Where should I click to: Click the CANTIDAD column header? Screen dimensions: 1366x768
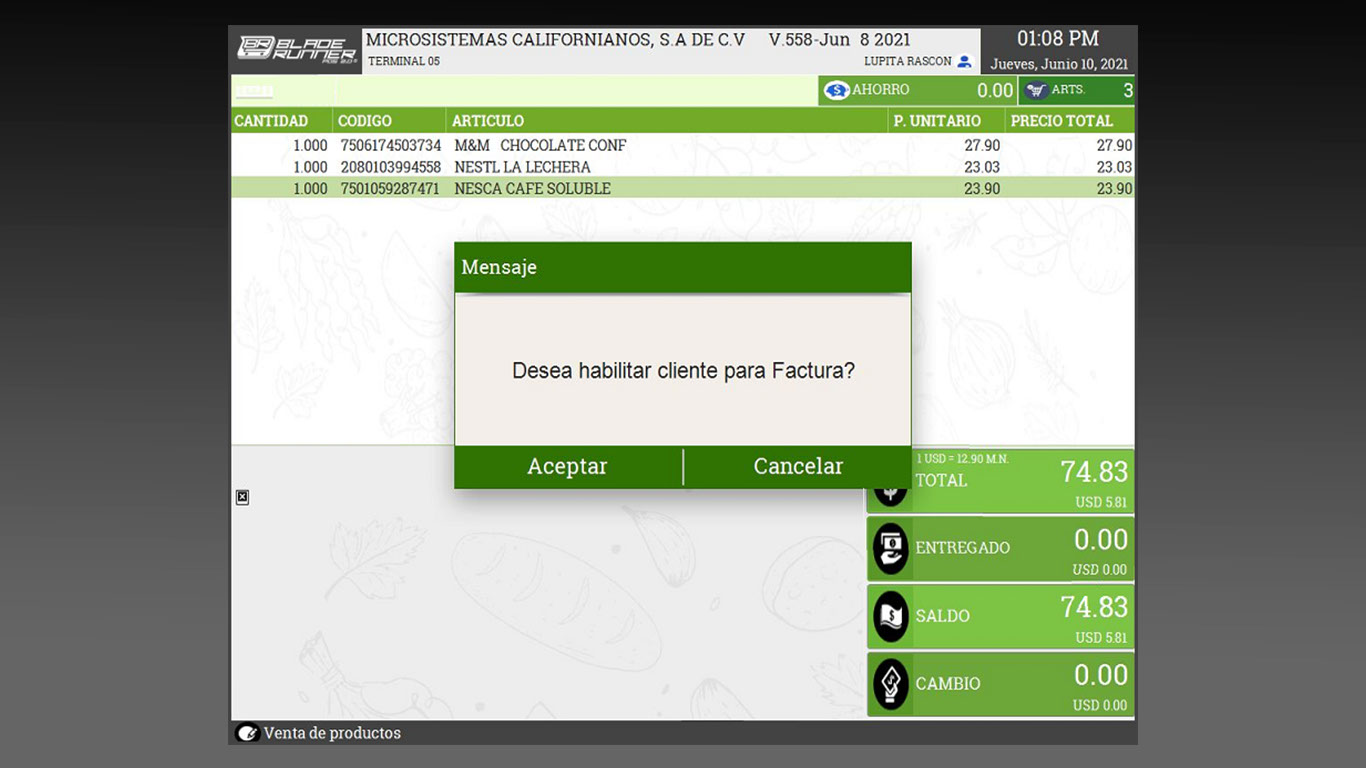pyautogui.click(x=271, y=121)
